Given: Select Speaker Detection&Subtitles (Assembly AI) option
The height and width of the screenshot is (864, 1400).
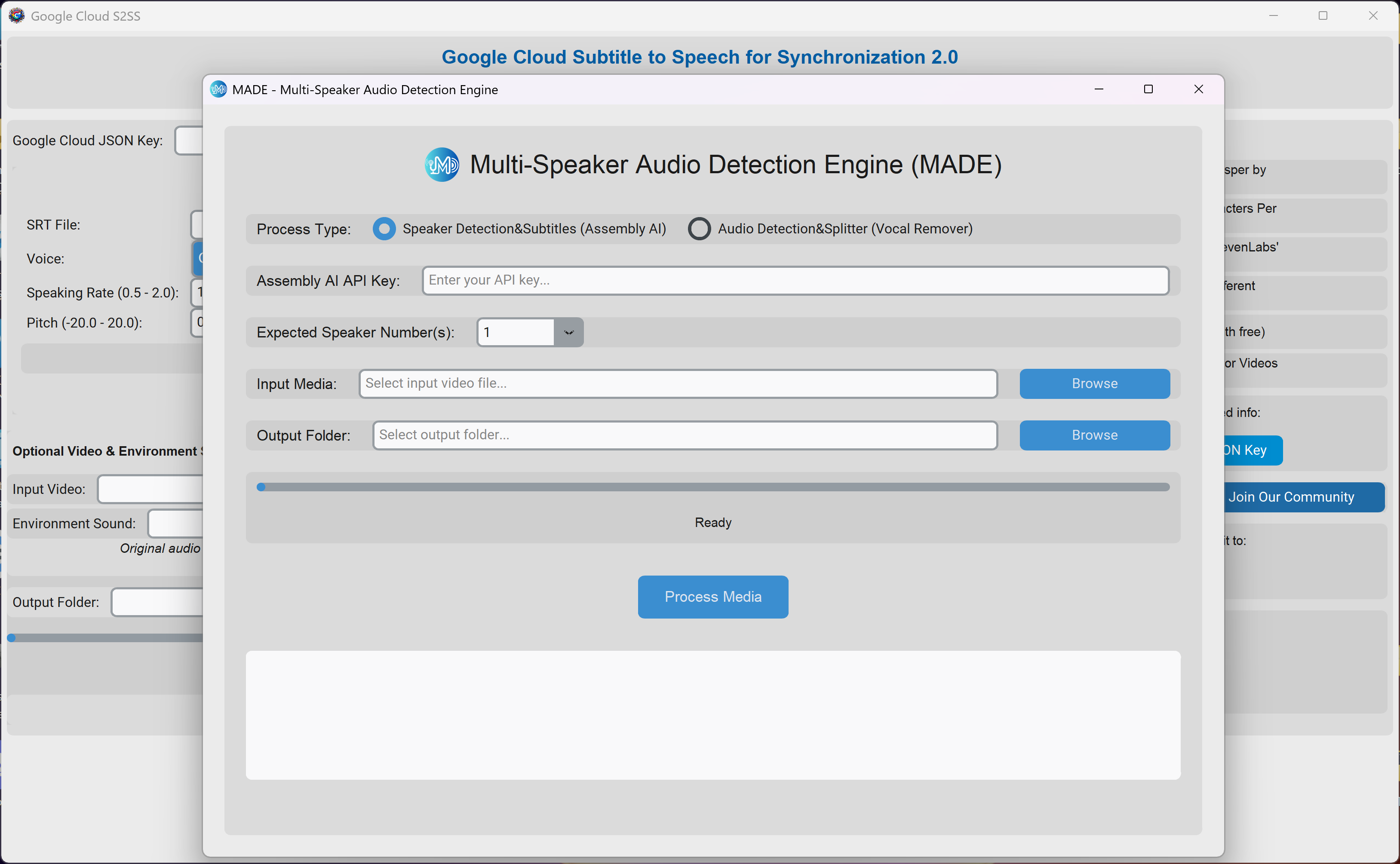Looking at the screenshot, I should click(384, 229).
